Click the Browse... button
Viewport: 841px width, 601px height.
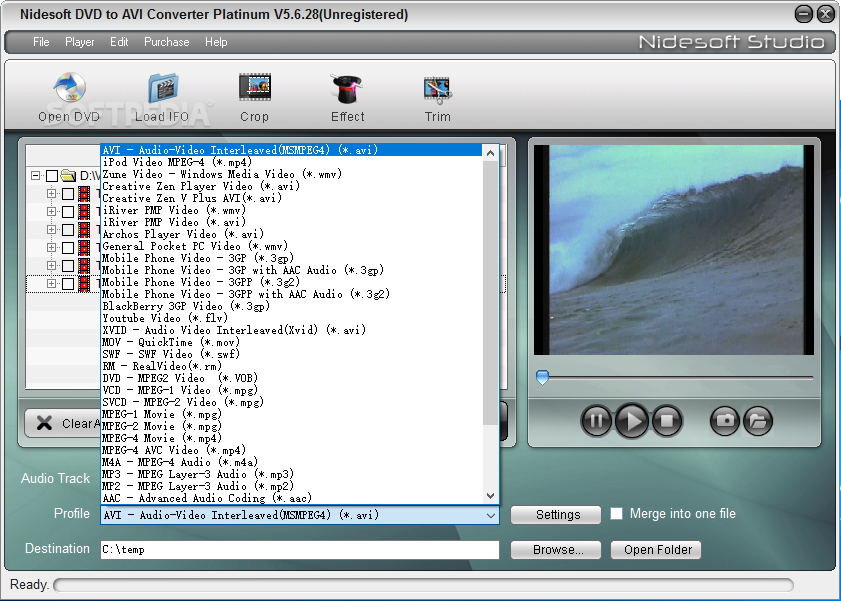coord(556,550)
